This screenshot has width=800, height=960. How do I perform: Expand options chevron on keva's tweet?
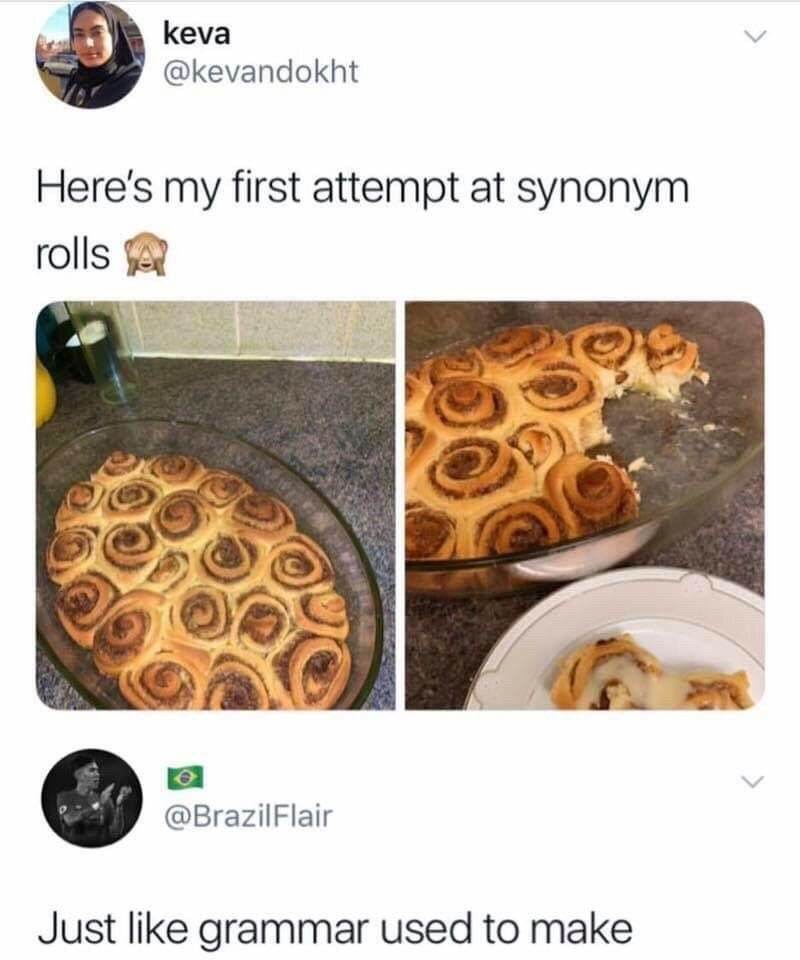coord(755,38)
